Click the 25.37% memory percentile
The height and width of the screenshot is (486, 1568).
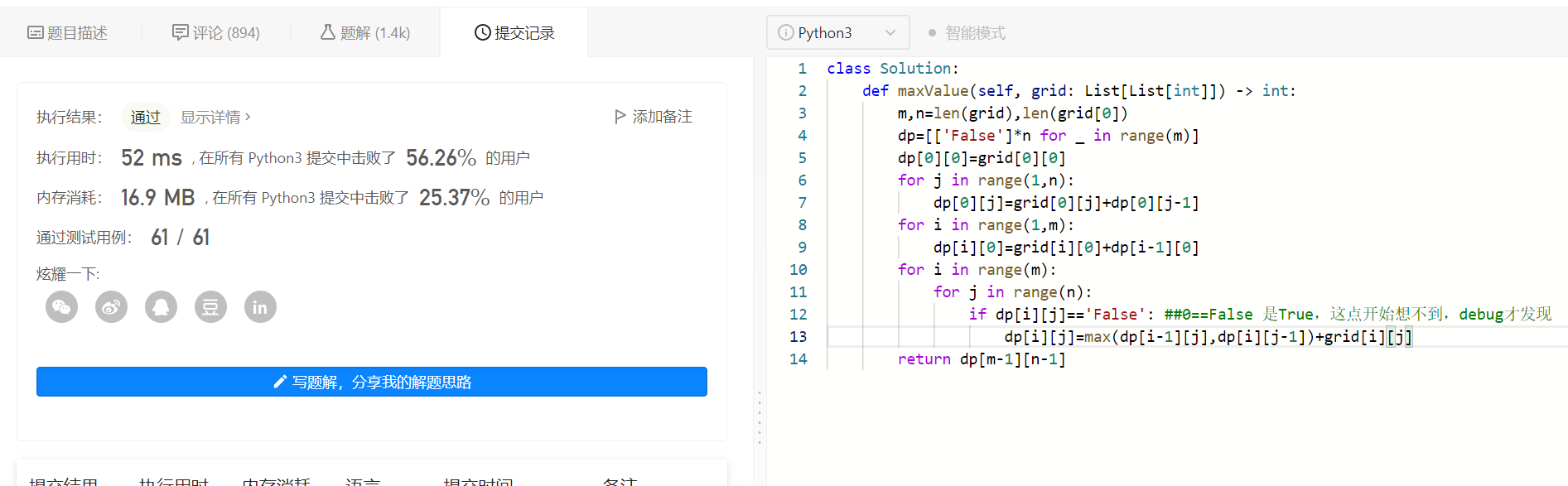454,197
